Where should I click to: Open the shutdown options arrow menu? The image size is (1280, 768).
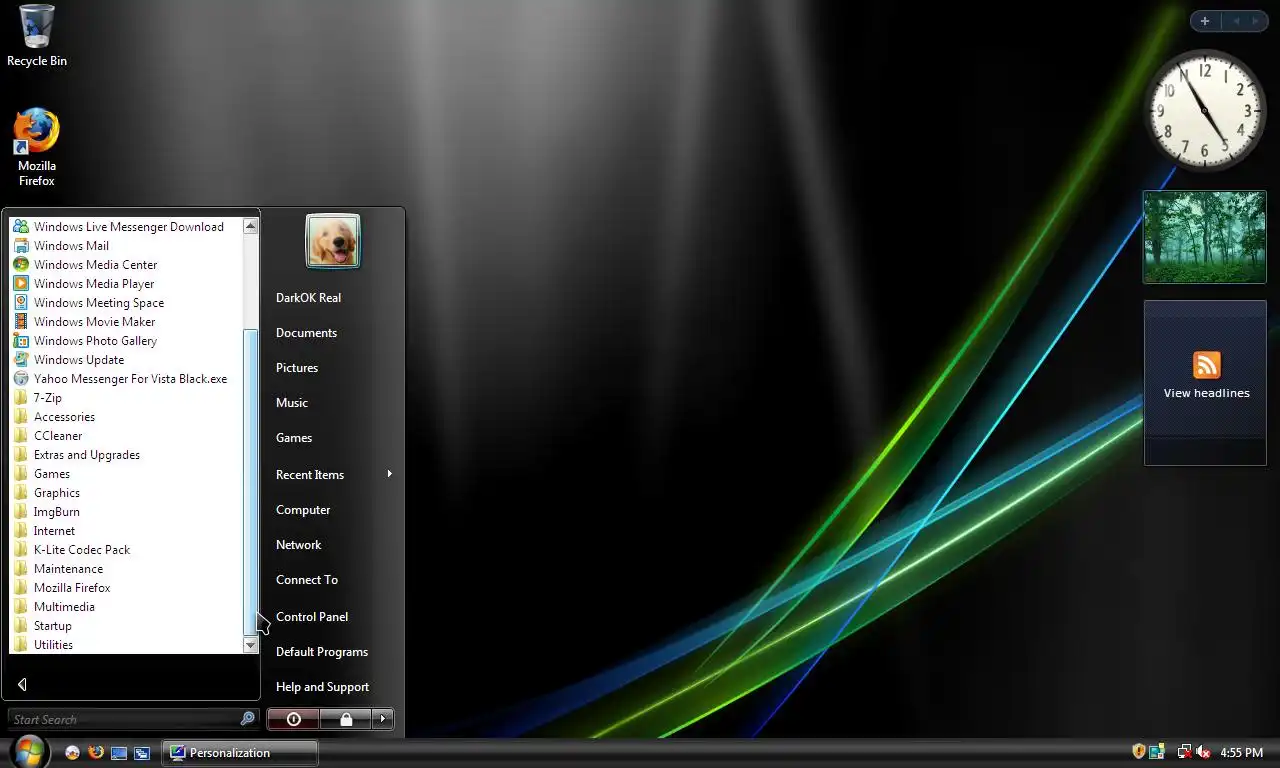[x=383, y=719]
